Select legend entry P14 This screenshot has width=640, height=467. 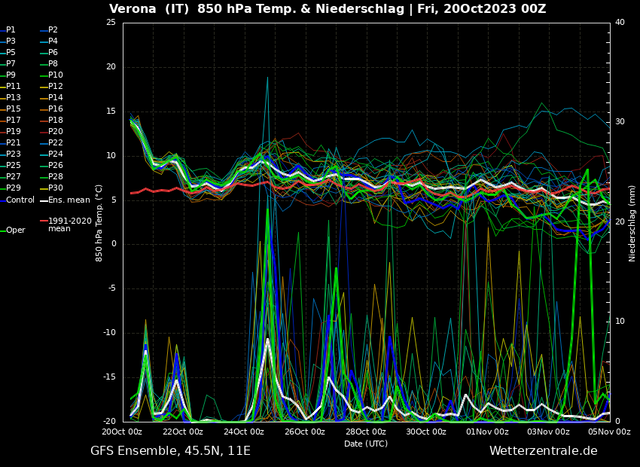(51, 98)
